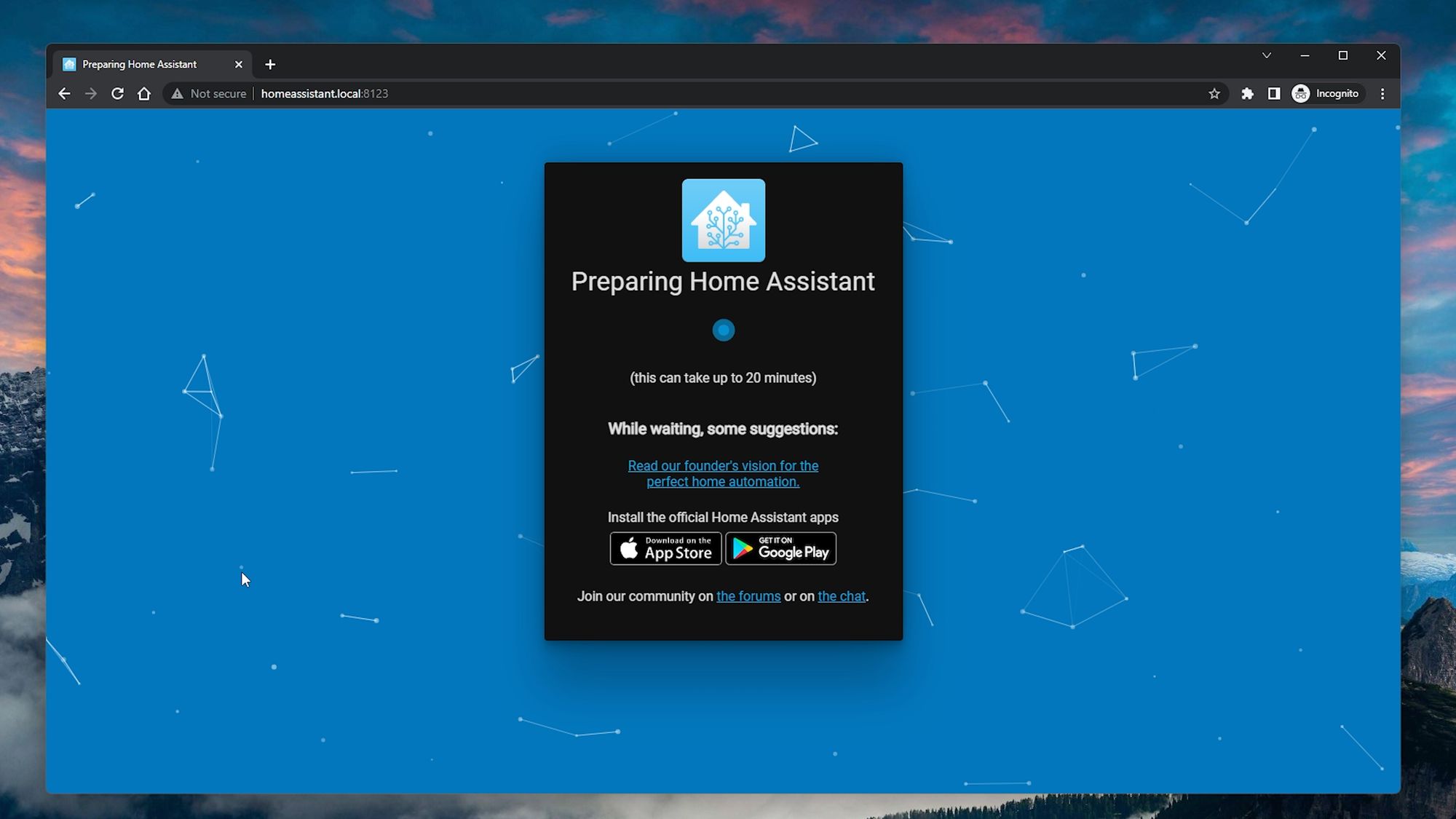
Task: Click the browser extensions puzzle icon
Action: [x=1247, y=93]
